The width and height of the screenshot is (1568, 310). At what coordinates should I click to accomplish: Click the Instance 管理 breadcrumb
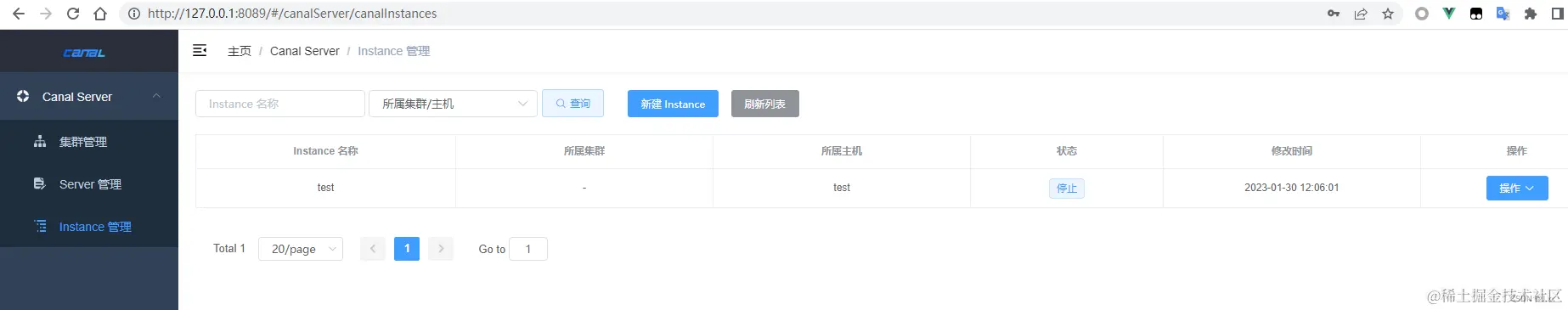coord(394,51)
